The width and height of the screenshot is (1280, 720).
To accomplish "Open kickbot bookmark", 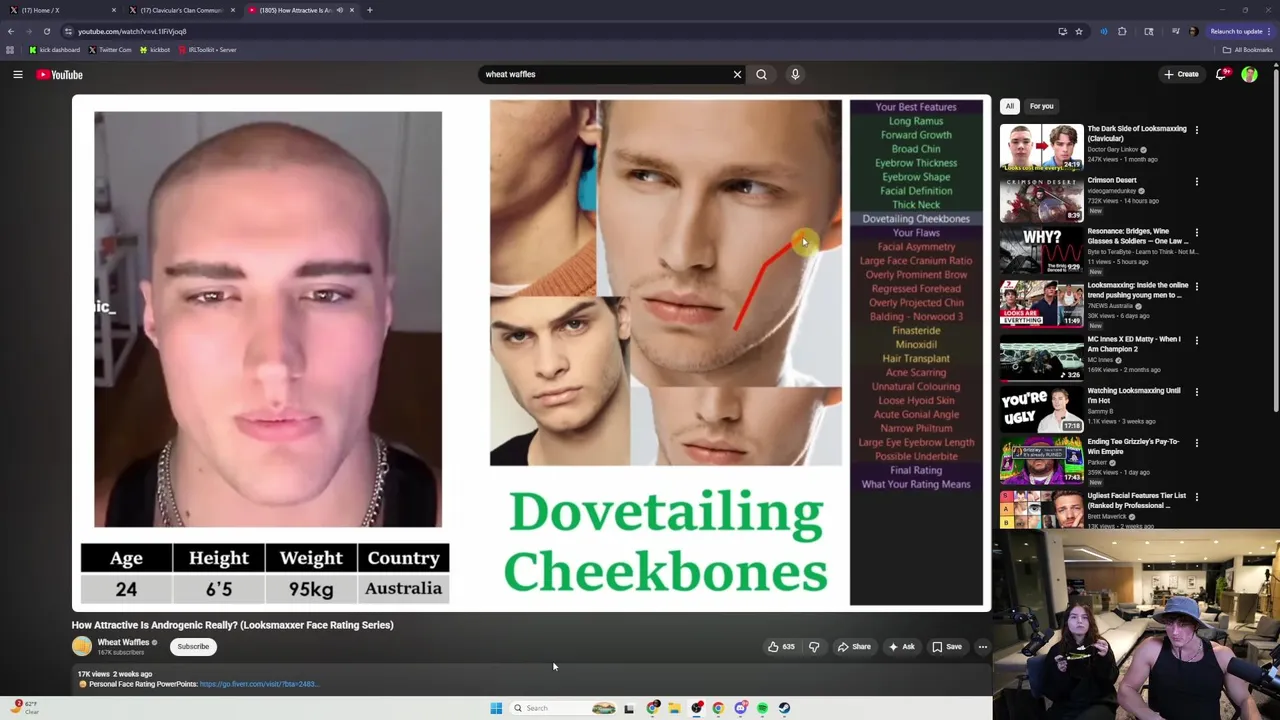I will (155, 50).
